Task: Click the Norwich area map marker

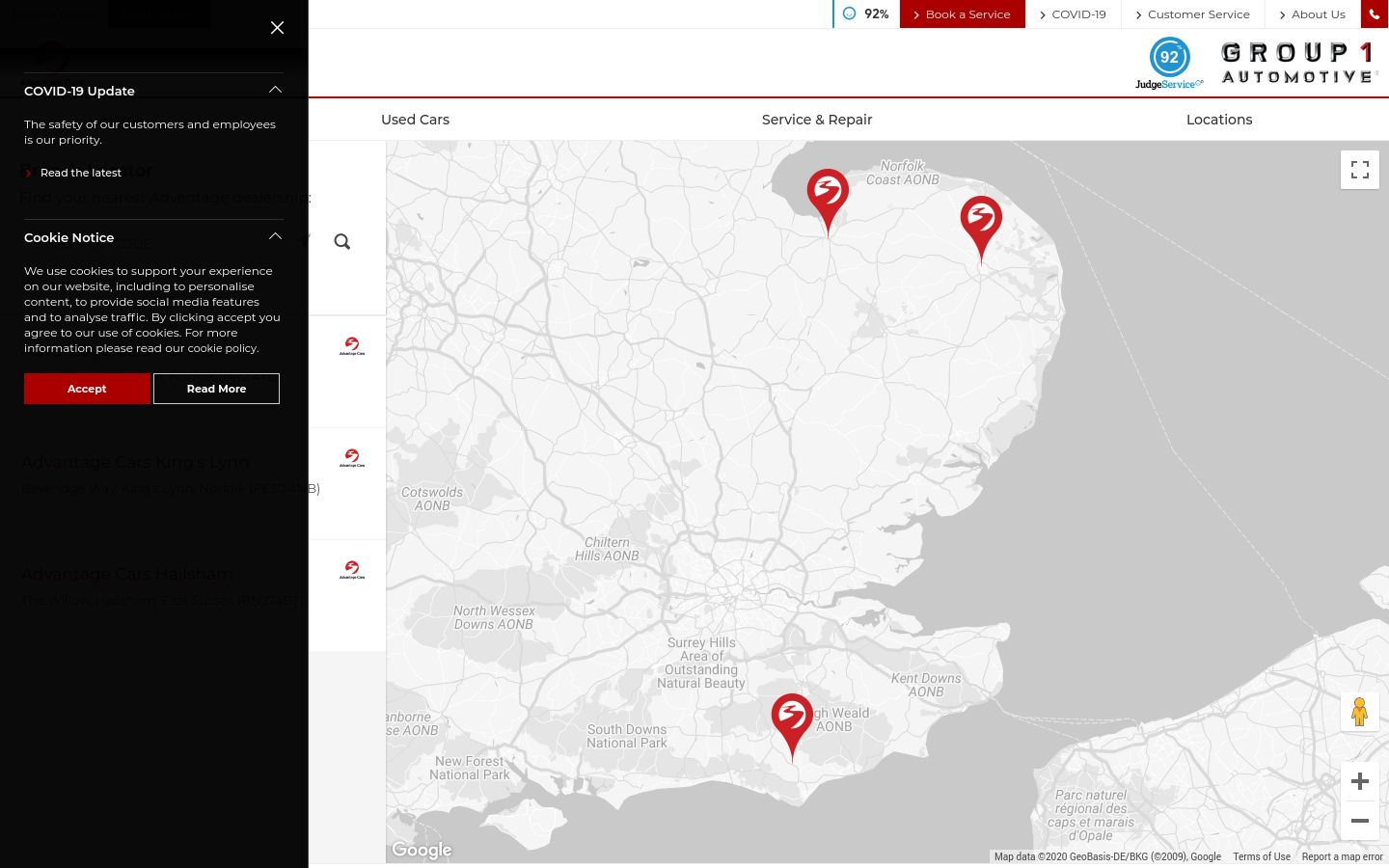Action: 981,230
